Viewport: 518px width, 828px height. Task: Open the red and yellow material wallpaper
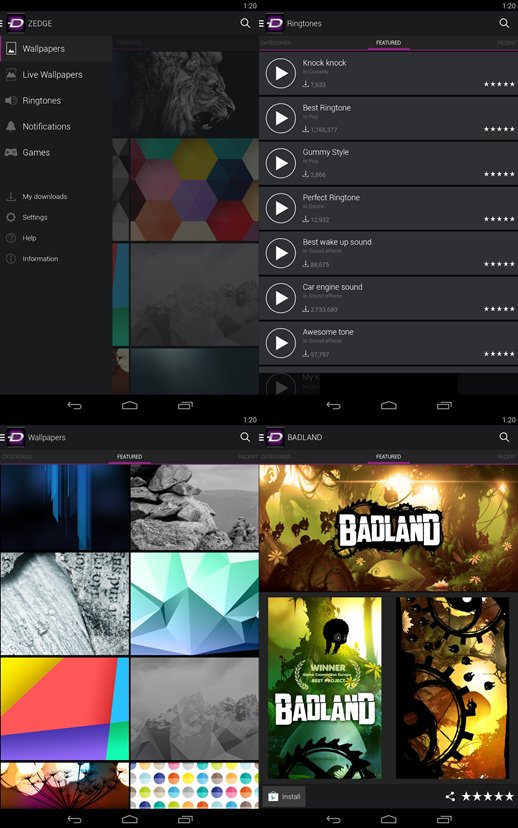pos(64,709)
